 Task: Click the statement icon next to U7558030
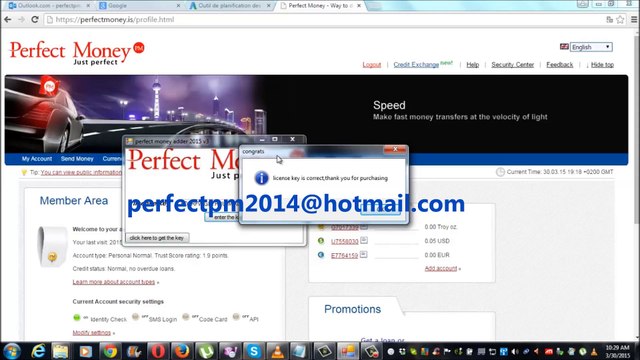(364, 240)
